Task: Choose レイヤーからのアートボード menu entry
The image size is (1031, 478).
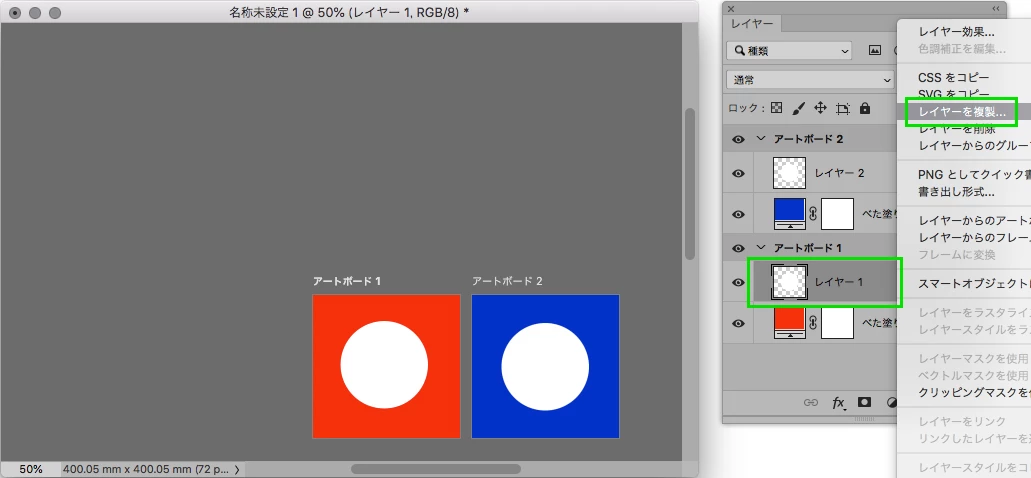Action: [974, 221]
